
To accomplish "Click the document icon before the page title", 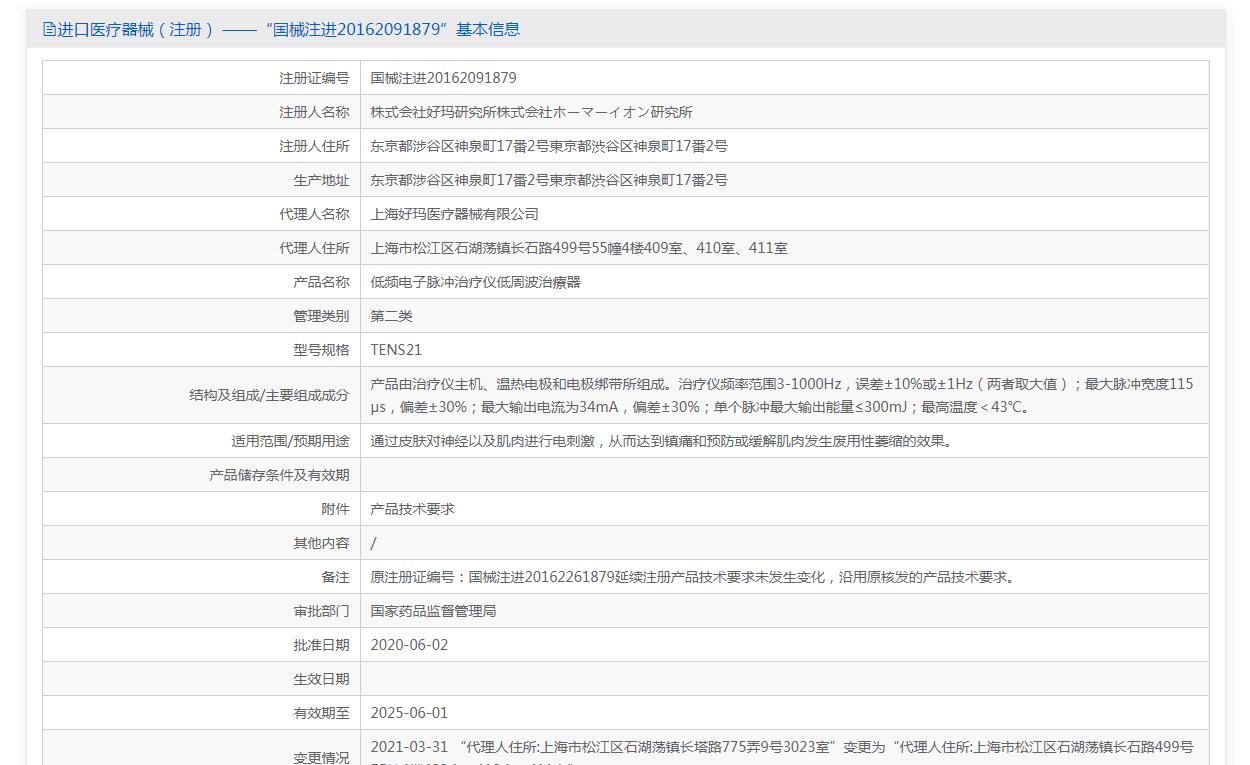I will coord(49,30).
